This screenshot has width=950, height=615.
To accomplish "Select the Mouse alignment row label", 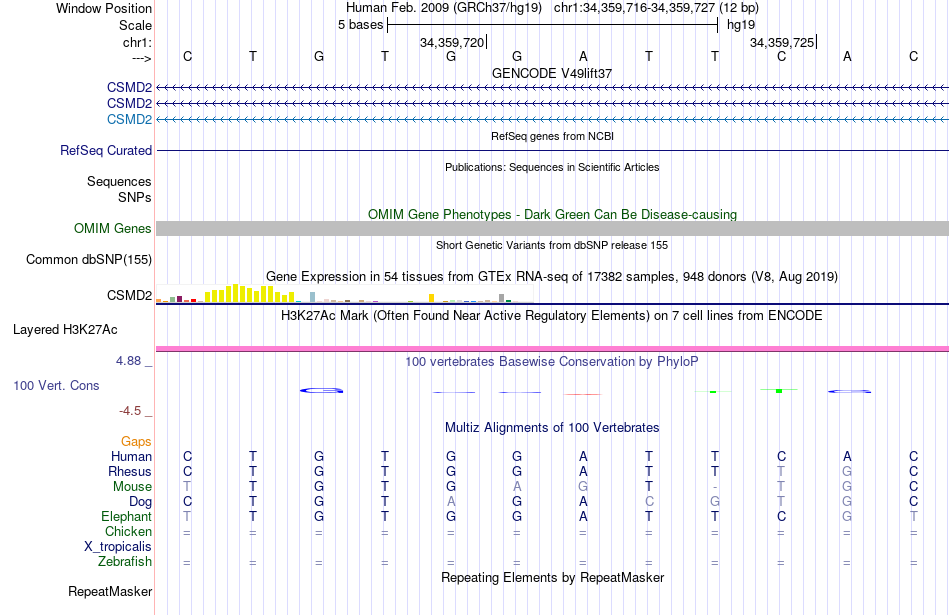I will 132,487.
